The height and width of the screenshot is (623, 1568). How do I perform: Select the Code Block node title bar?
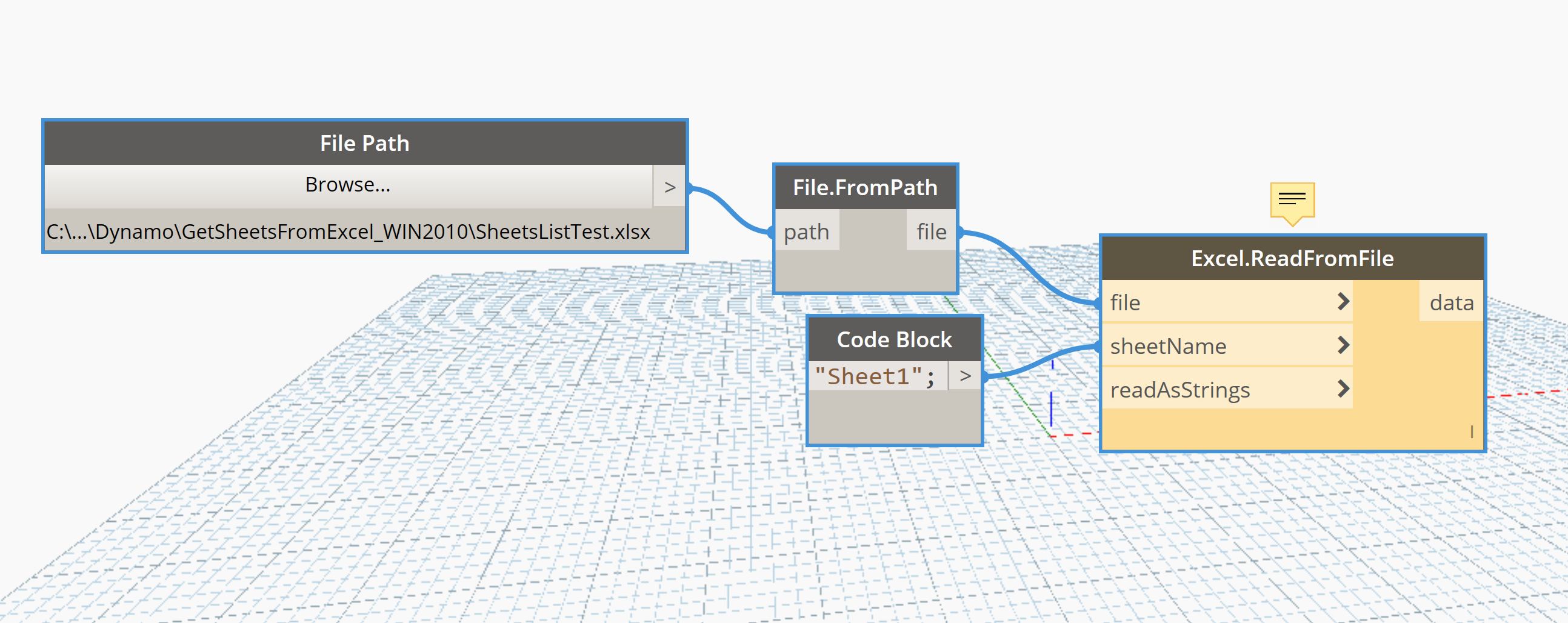894,339
